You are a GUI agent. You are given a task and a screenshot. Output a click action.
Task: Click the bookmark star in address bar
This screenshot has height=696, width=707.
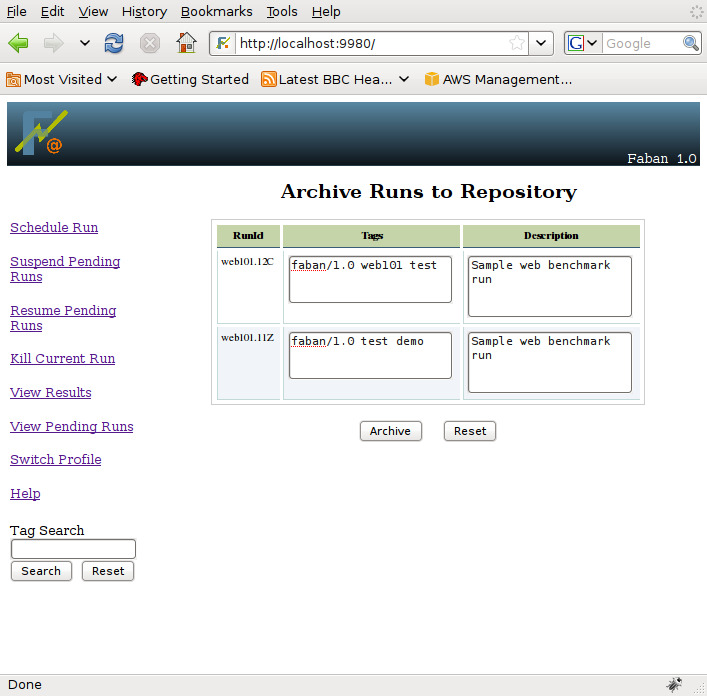coord(517,43)
